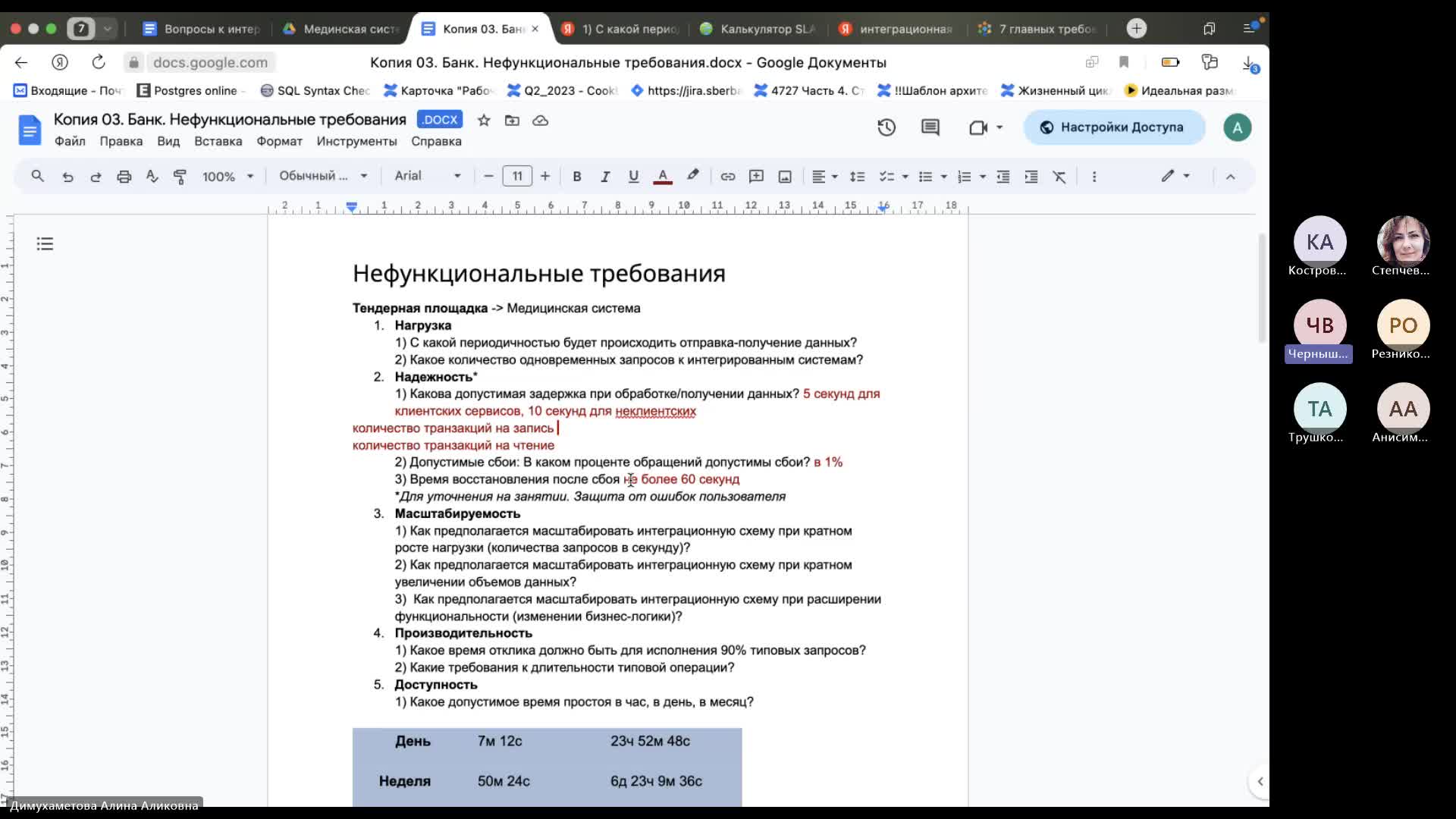Undo the last edit
Image resolution: width=1456 pixels, height=819 pixels.
[67, 177]
